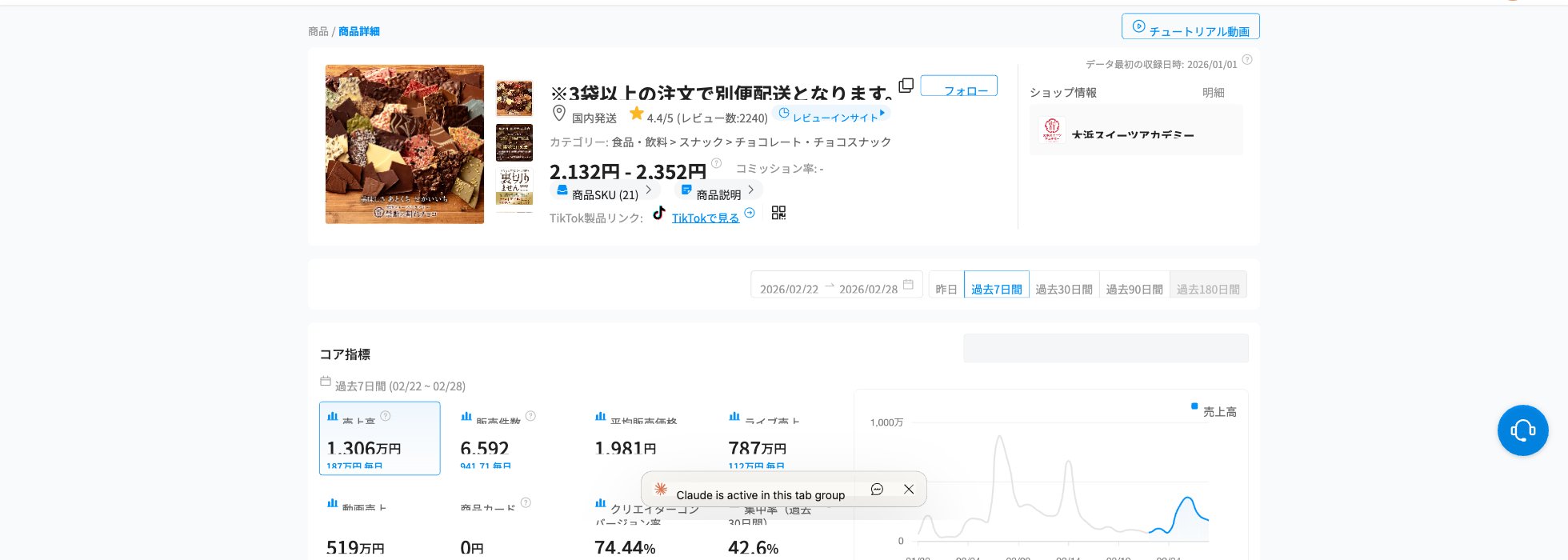1568x560 pixels.
Task: Close the Claude is active banner
Action: [909, 489]
